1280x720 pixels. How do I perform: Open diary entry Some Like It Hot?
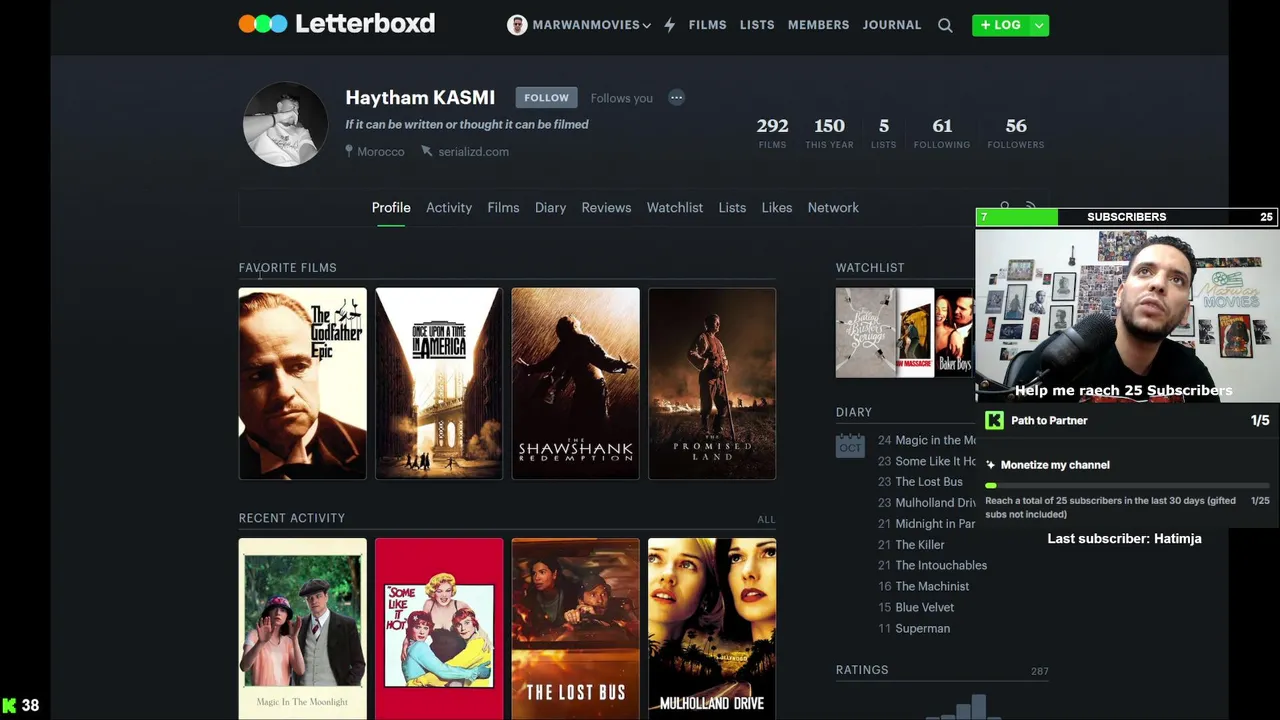point(935,461)
